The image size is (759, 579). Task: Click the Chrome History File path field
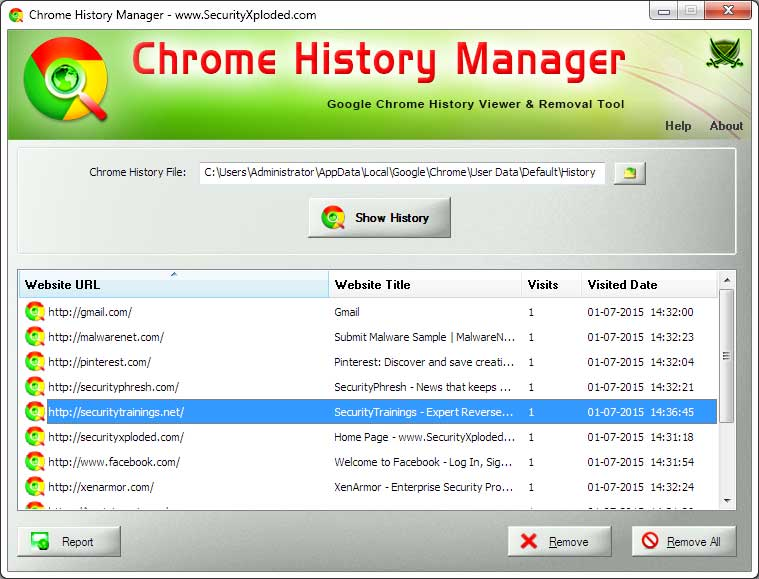[400, 172]
